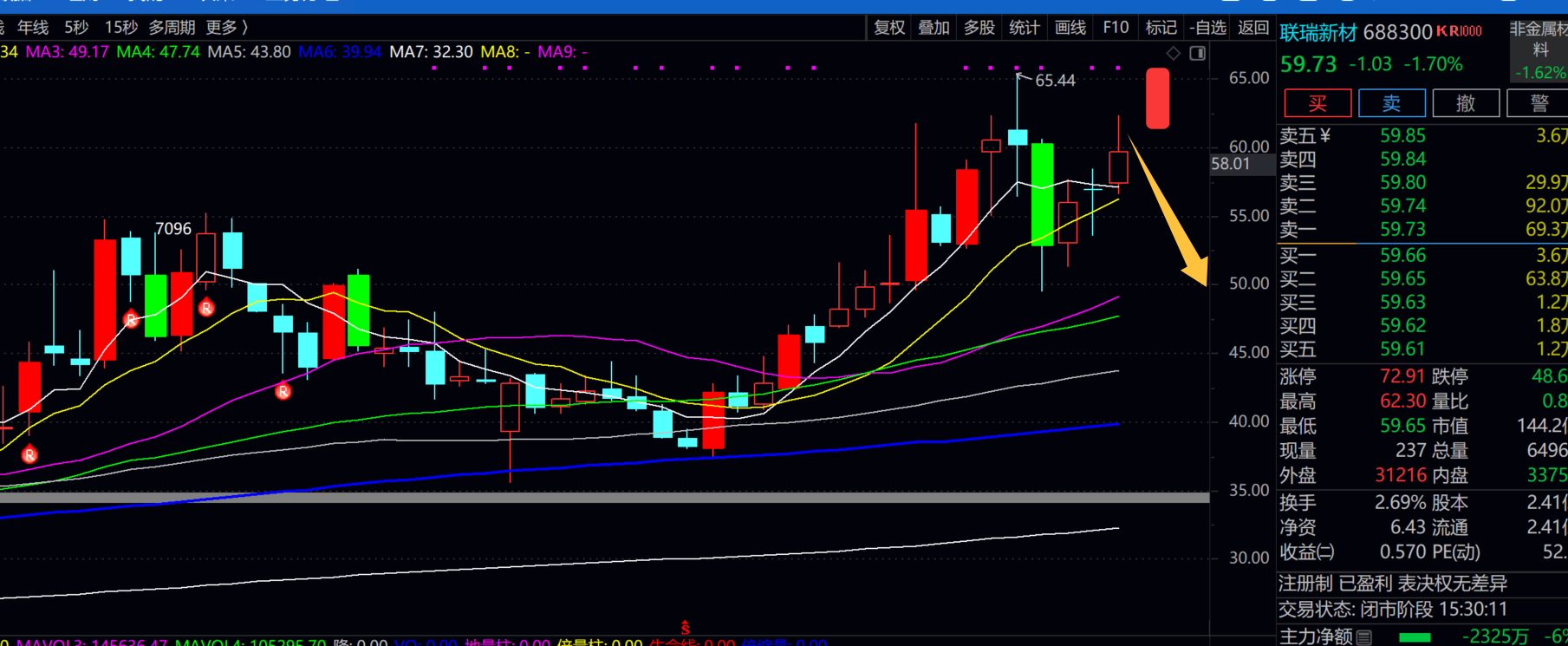Click the small list icon next to 主力净额
The image size is (1568, 646).
(1365, 637)
